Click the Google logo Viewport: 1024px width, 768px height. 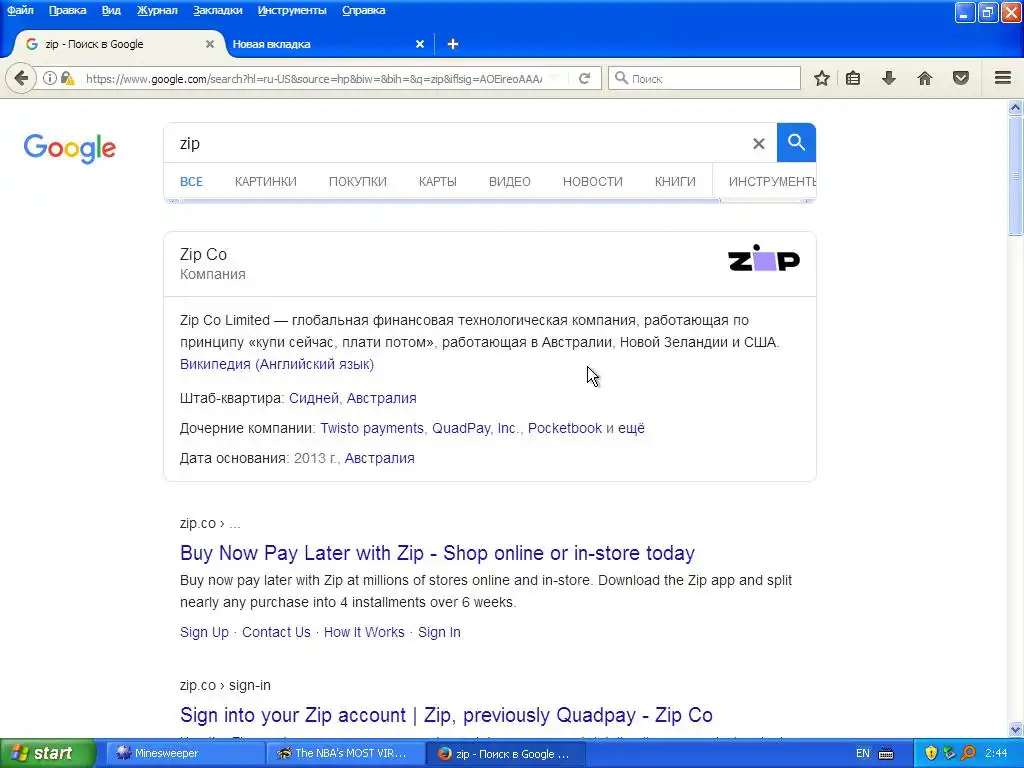tap(70, 148)
